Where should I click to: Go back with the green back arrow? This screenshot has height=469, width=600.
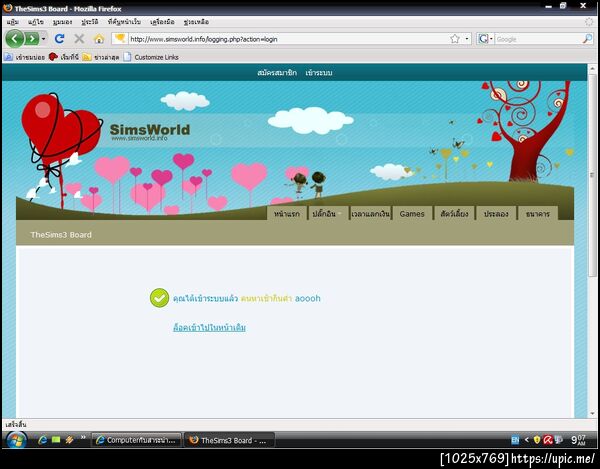point(15,39)
